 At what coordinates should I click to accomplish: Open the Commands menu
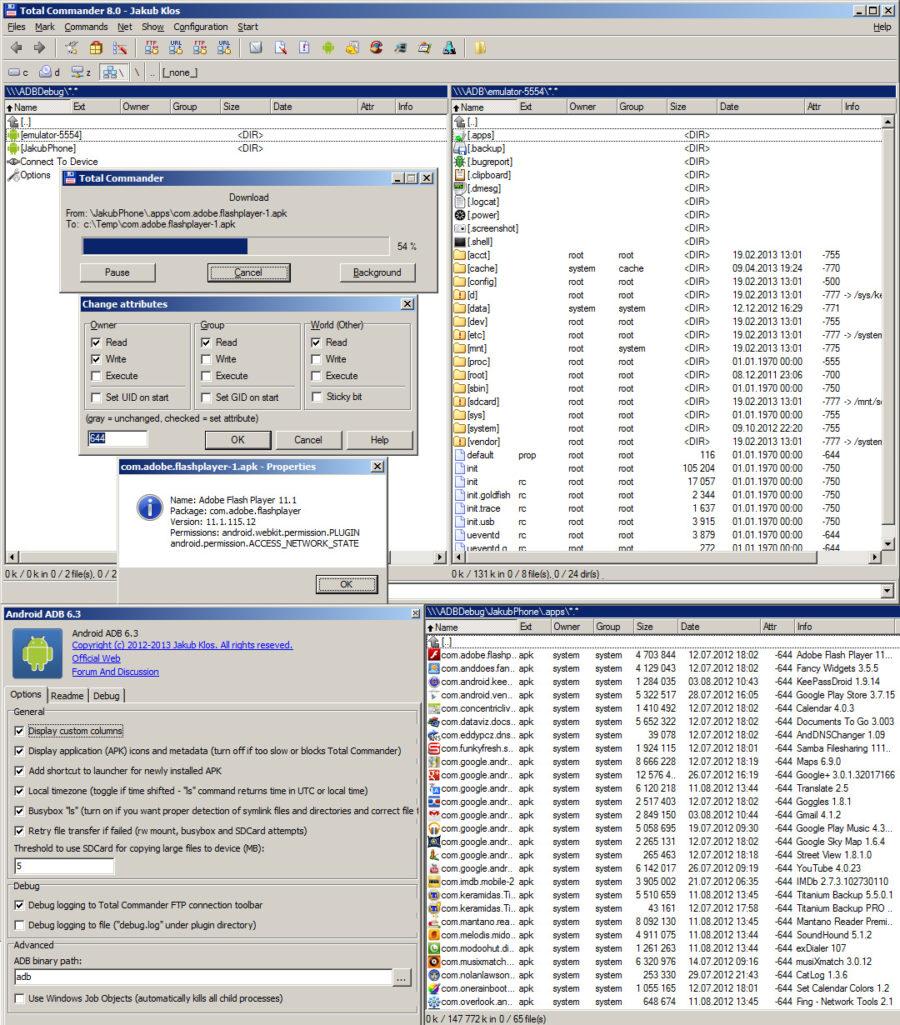coord(86,27)
